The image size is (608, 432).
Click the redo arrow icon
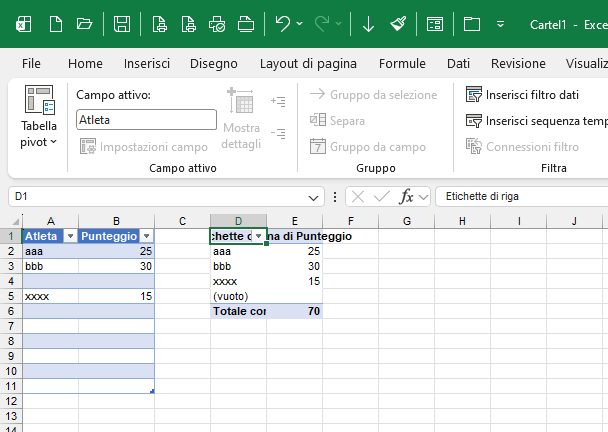pos(322,24)
